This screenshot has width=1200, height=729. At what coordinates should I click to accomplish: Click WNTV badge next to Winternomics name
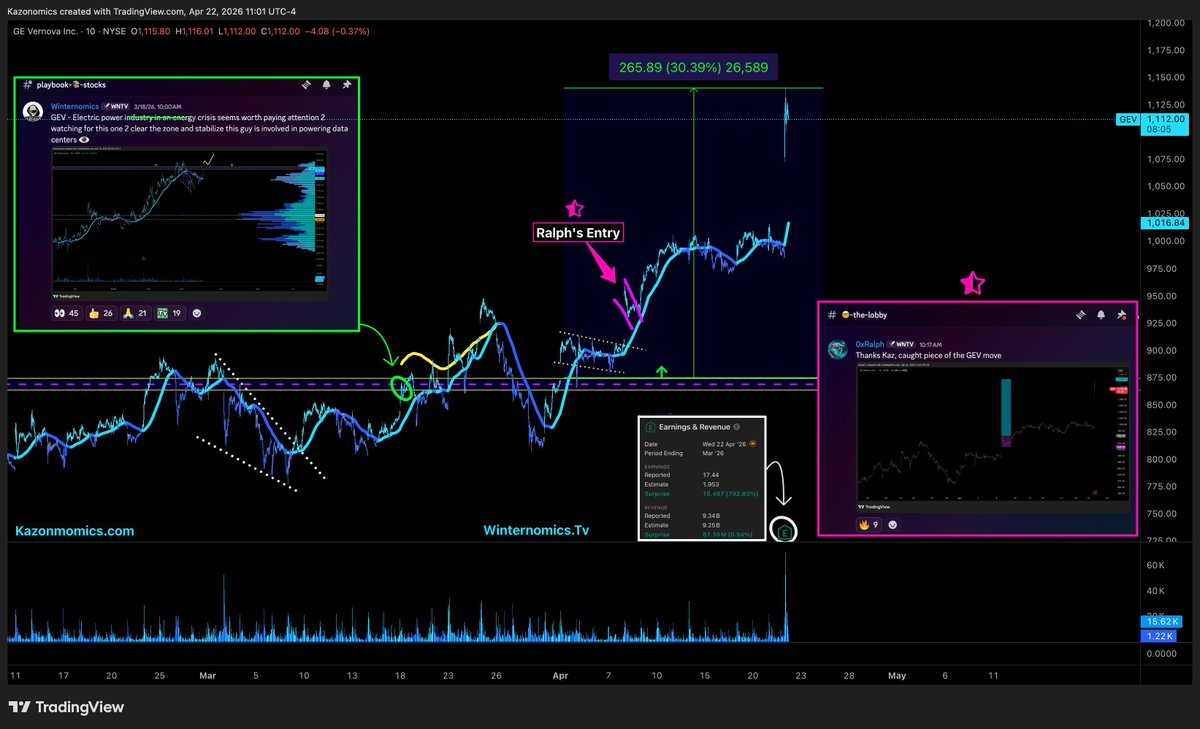115,105
